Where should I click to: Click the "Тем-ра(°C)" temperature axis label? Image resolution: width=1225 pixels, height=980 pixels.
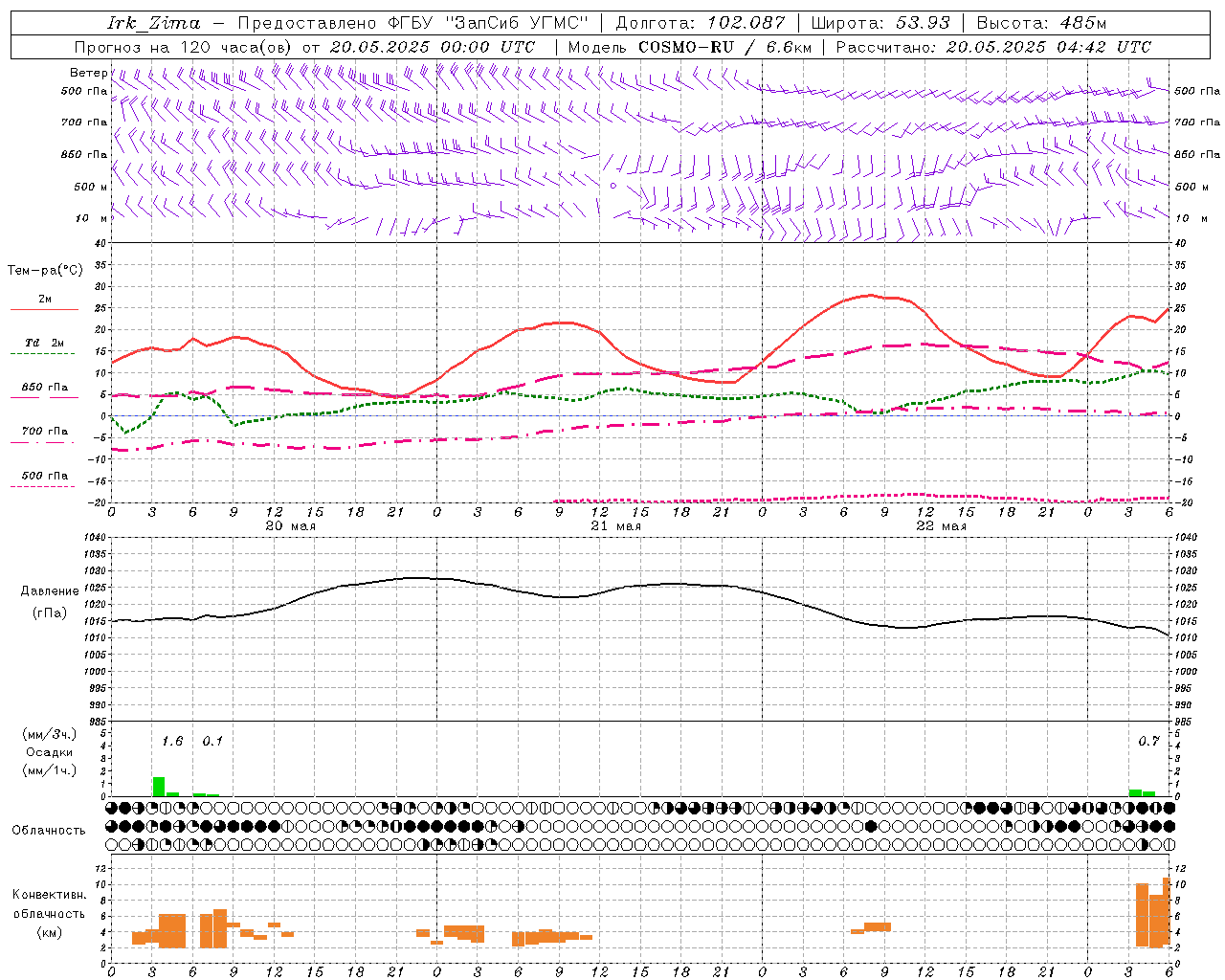click(x=45, y=271)
